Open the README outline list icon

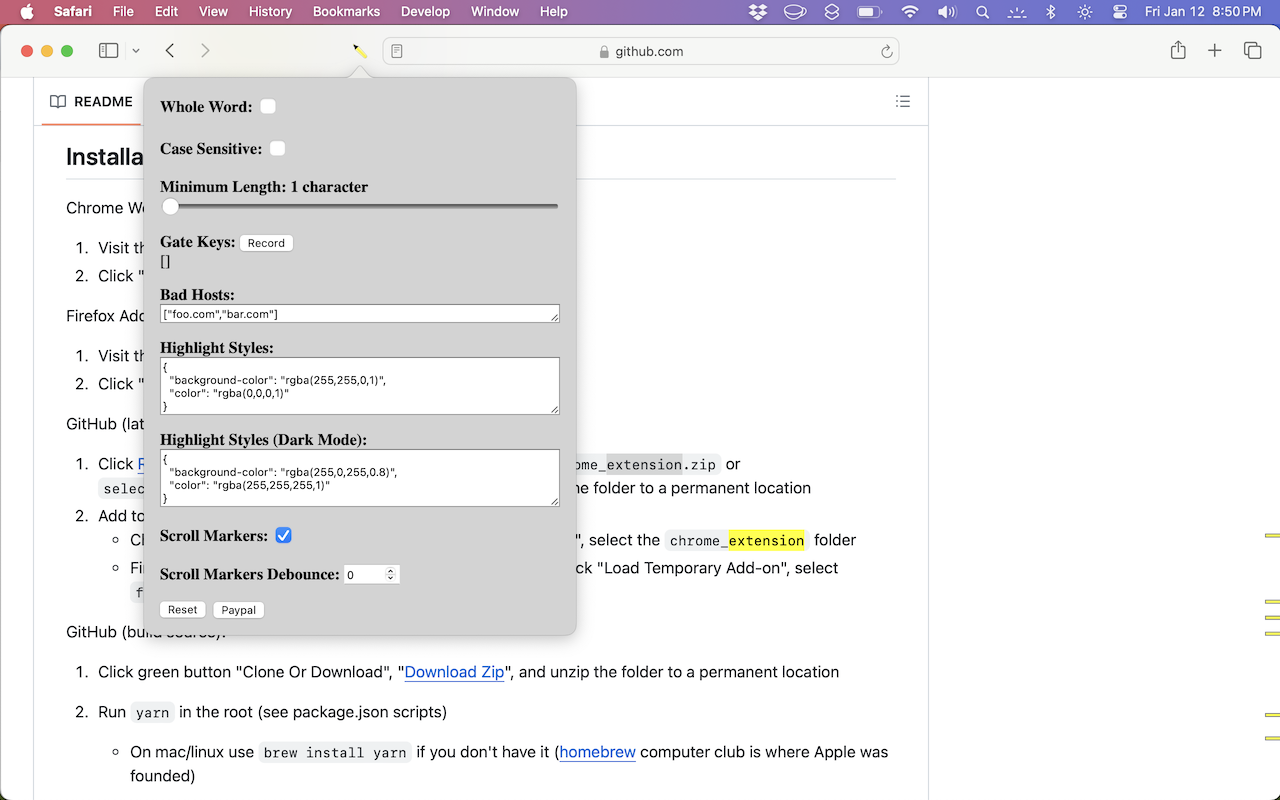point(903,101)
